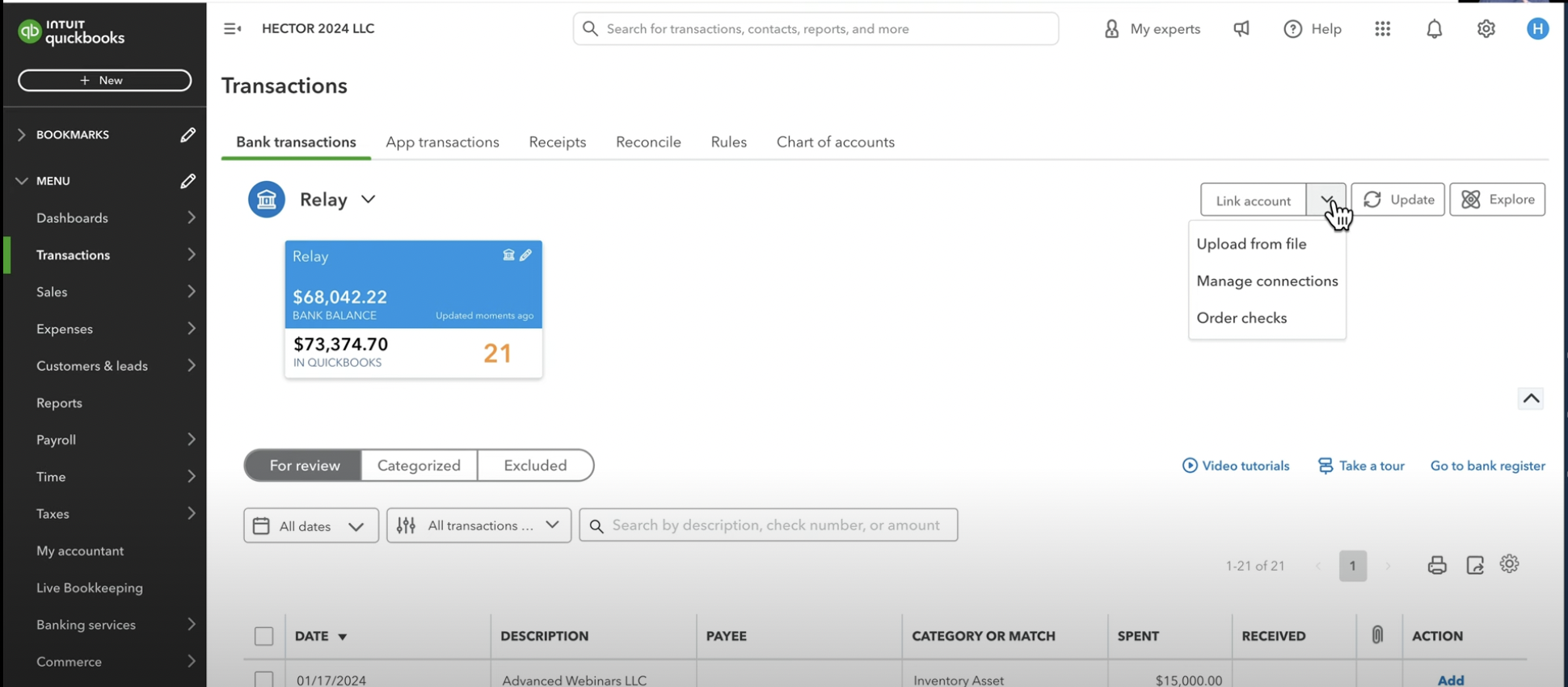Open My accountant in the sidebar
The image size is (1568, 687).
(x=80, y=551)
